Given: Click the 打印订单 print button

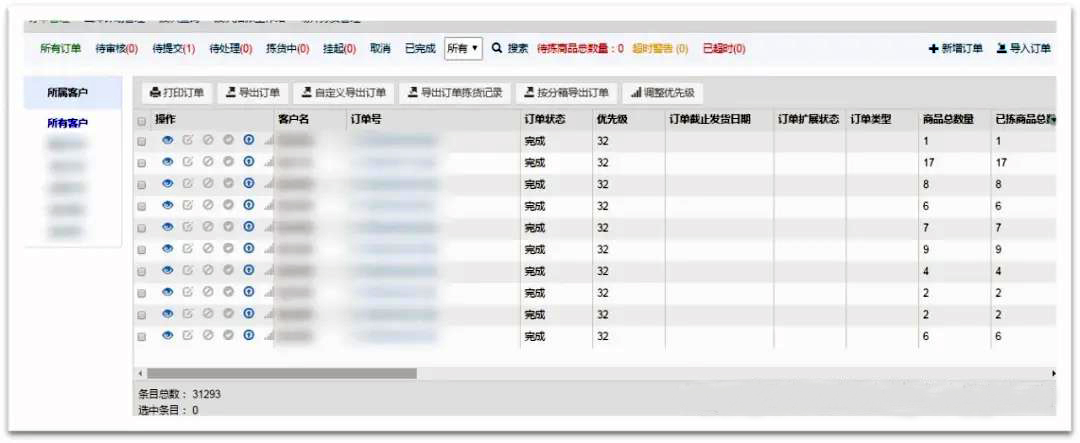Looking at the screenshot, I should point(177,93).
